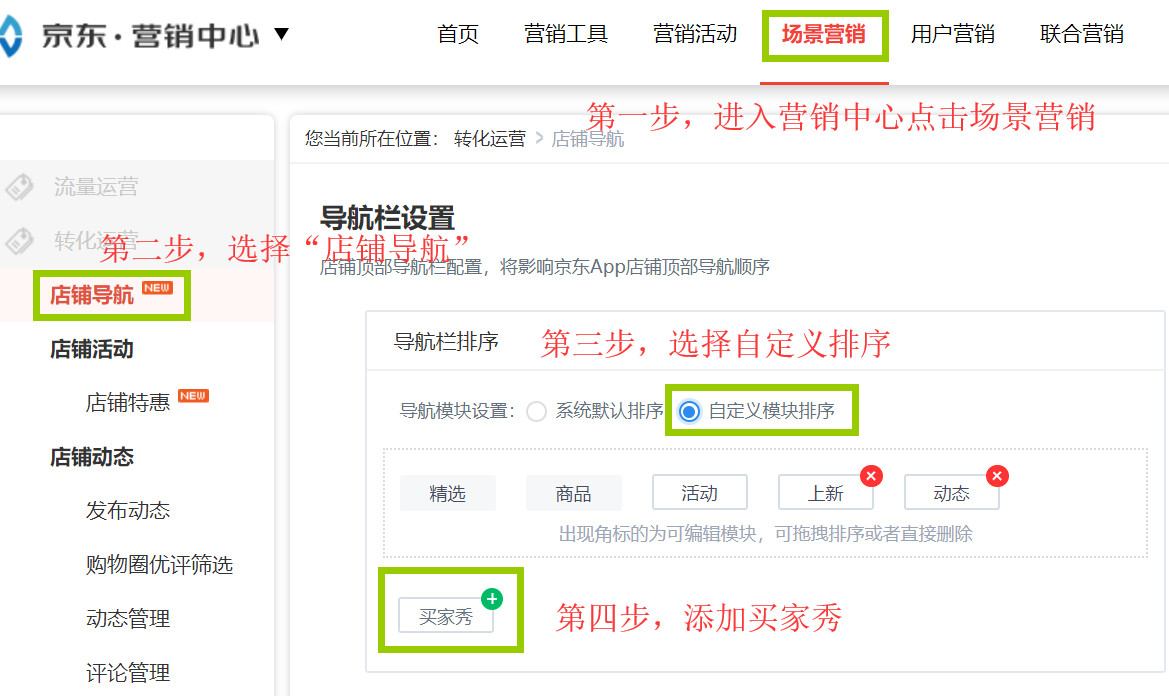Click 店铺导航 breadcrumb text

tap(587, 139)
